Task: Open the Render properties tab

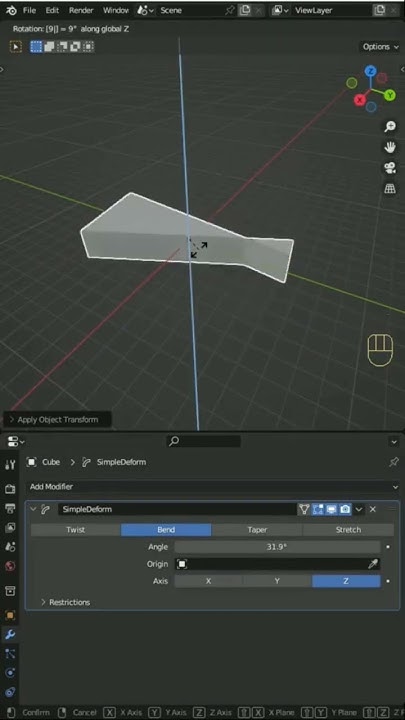Action: pyautogui.click(x=10, y=489)
